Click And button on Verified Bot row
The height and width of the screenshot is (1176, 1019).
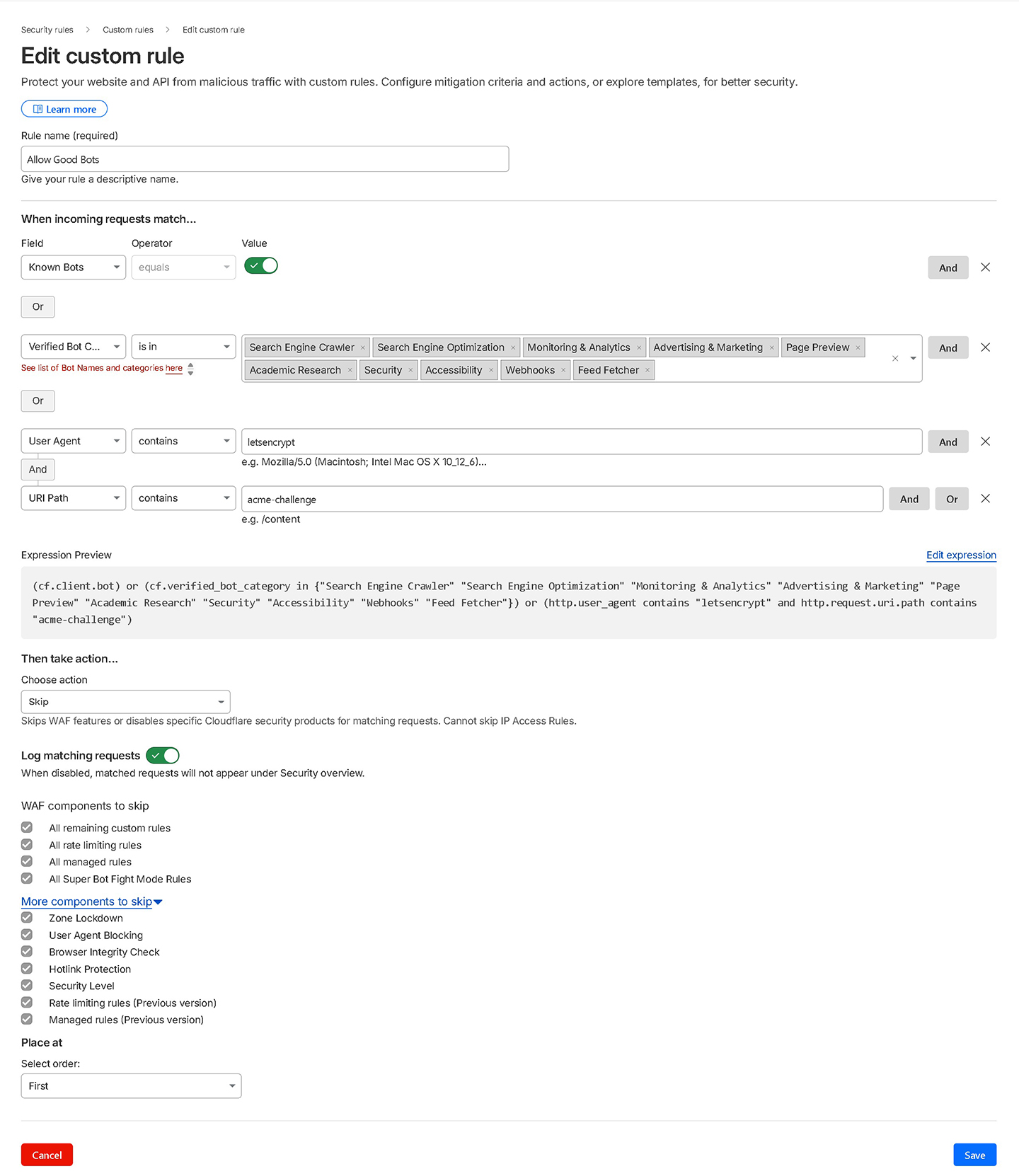[x=948, y=347]
